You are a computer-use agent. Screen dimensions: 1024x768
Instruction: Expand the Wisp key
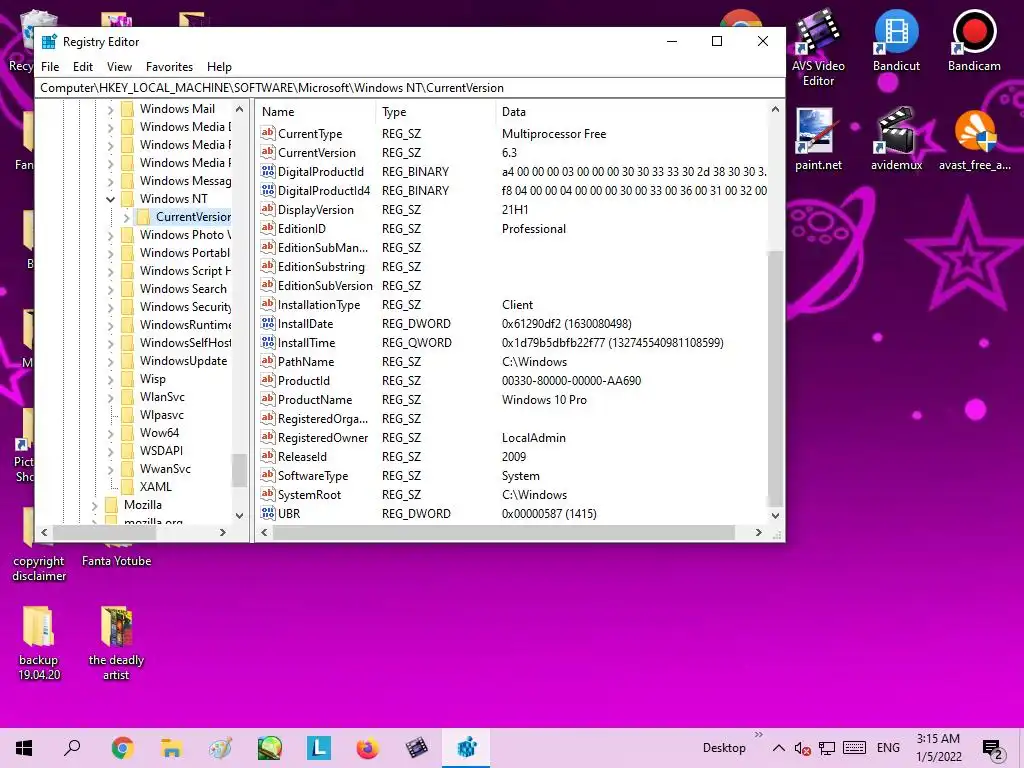(x=110, y=379)
